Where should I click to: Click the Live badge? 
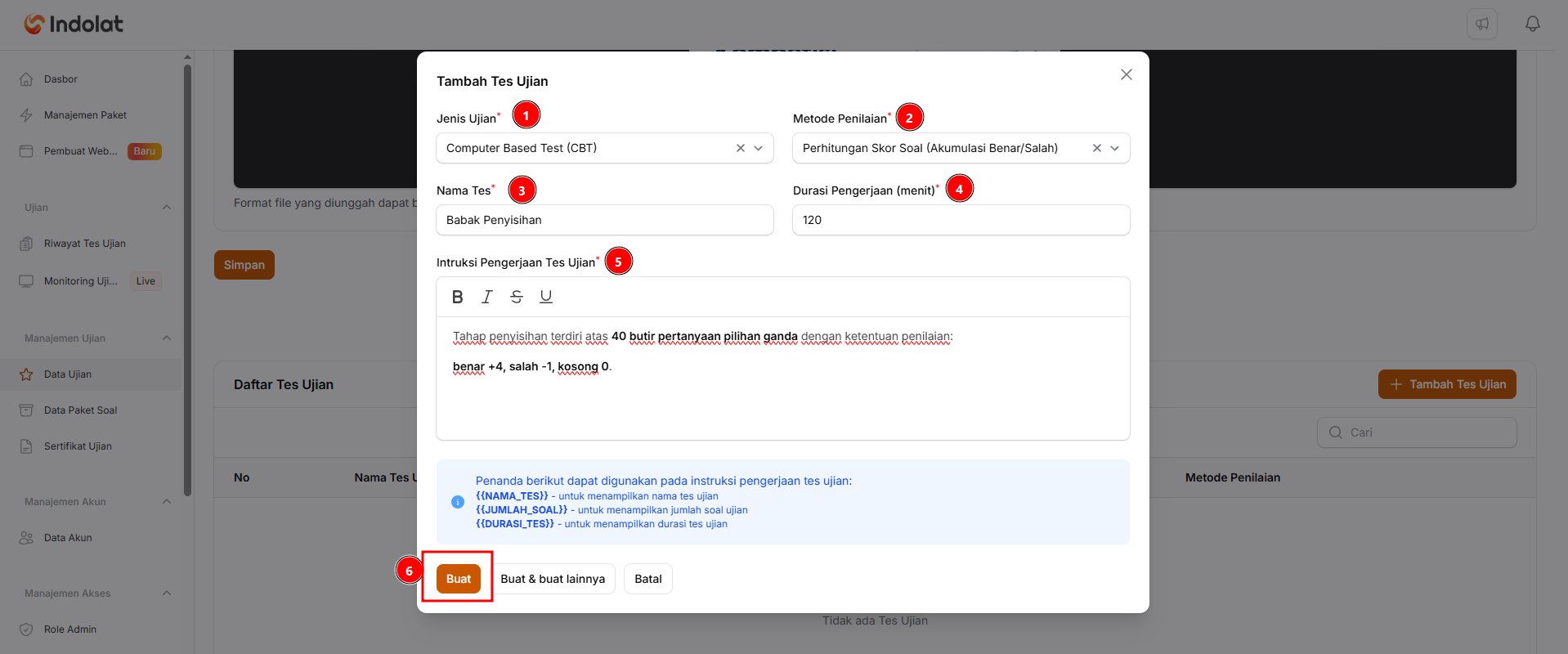[x=146, y=281]
